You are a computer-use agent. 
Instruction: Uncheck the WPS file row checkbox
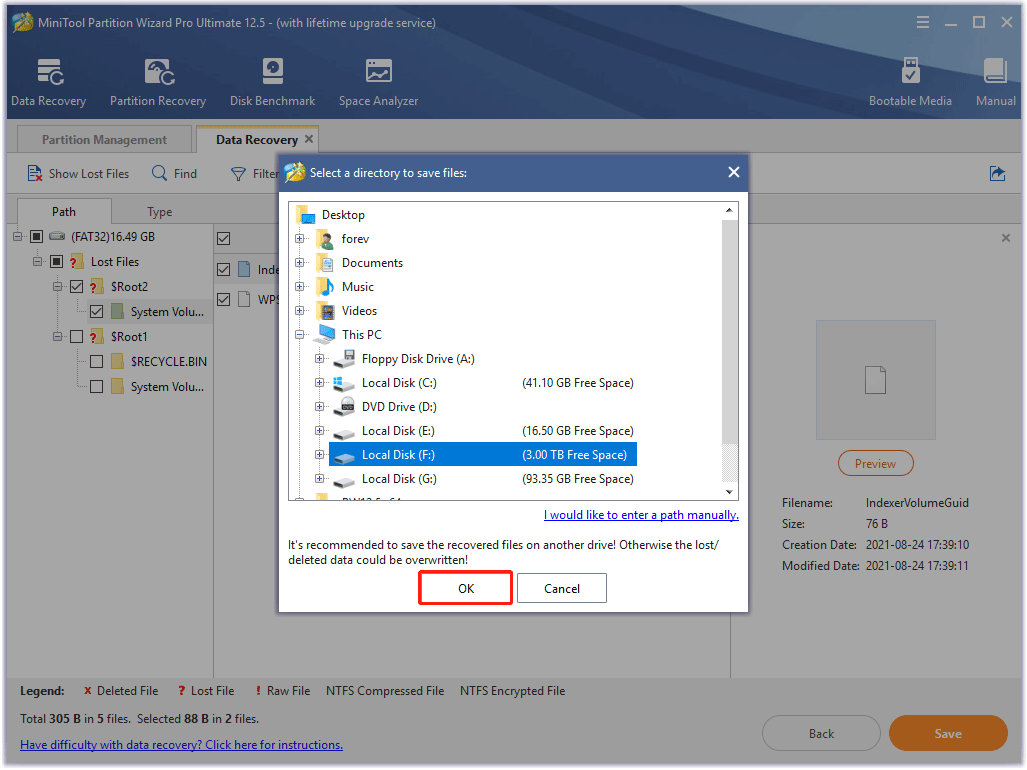223,300
